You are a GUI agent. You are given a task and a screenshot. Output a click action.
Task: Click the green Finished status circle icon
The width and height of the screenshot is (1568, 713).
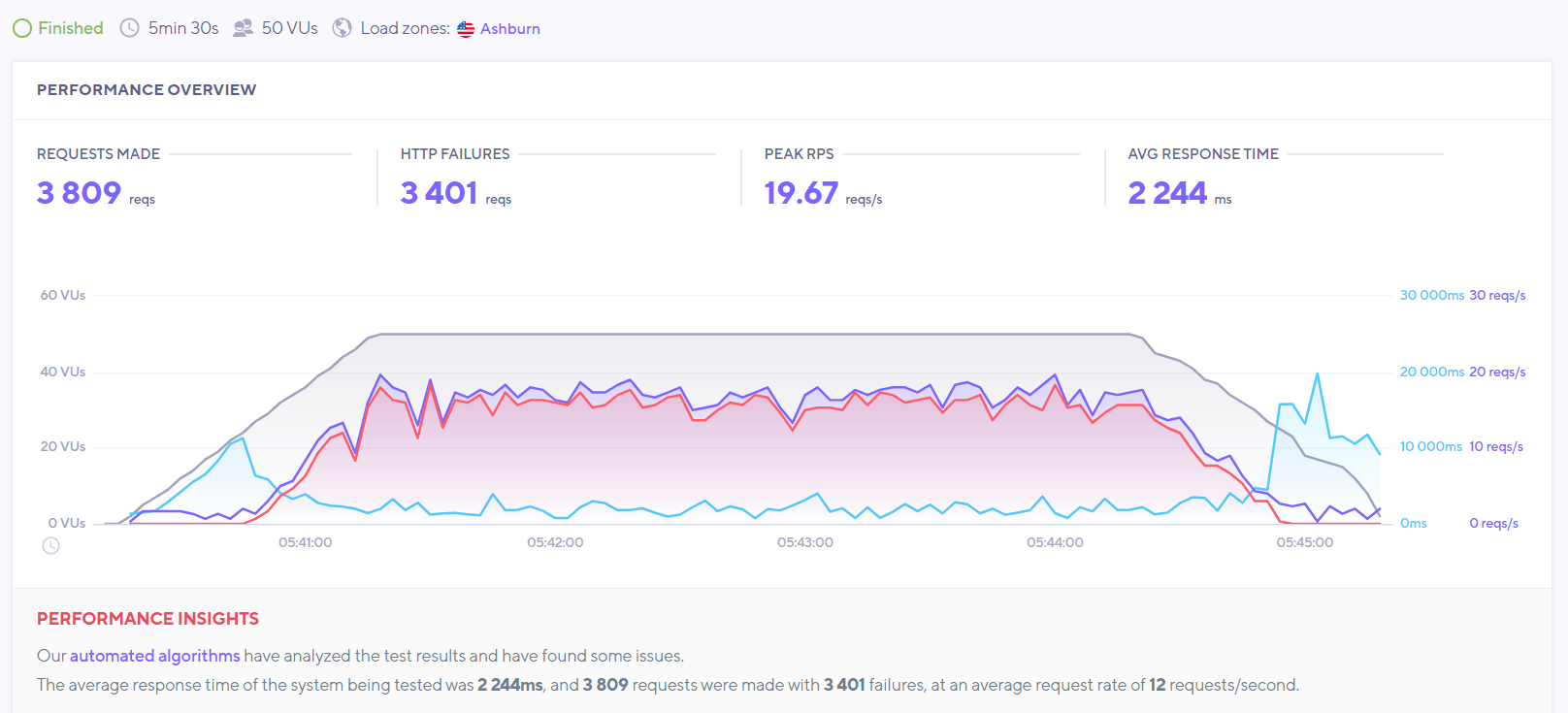(22, 28)
